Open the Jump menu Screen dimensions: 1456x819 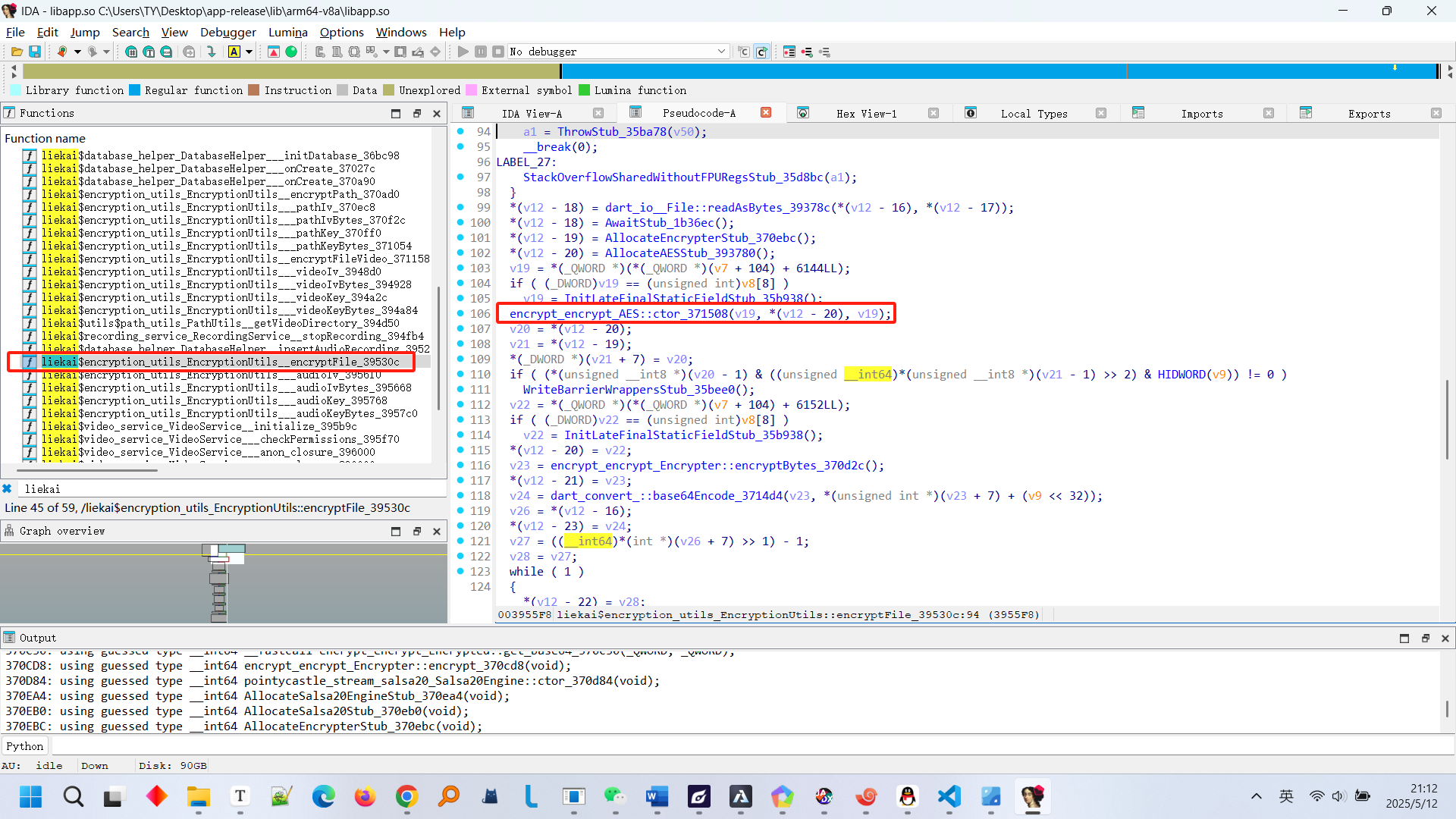pos(85,32)
